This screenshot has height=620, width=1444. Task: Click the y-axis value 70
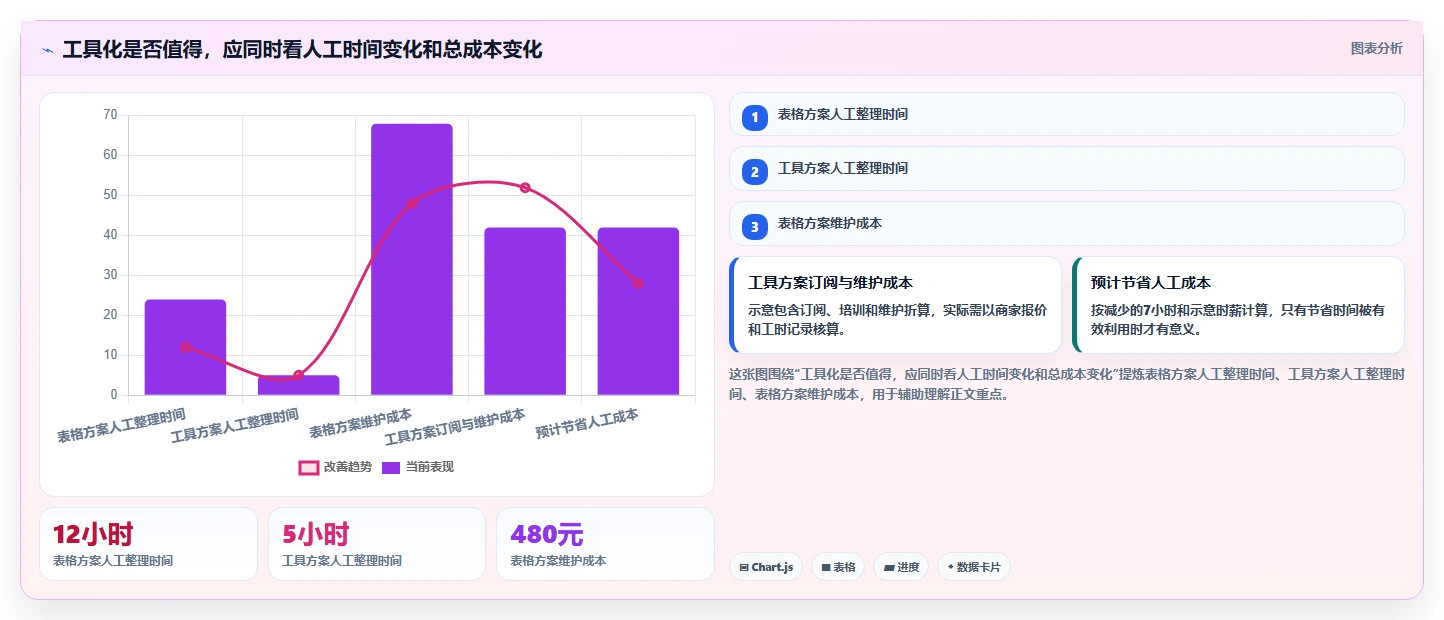point(110,115)
